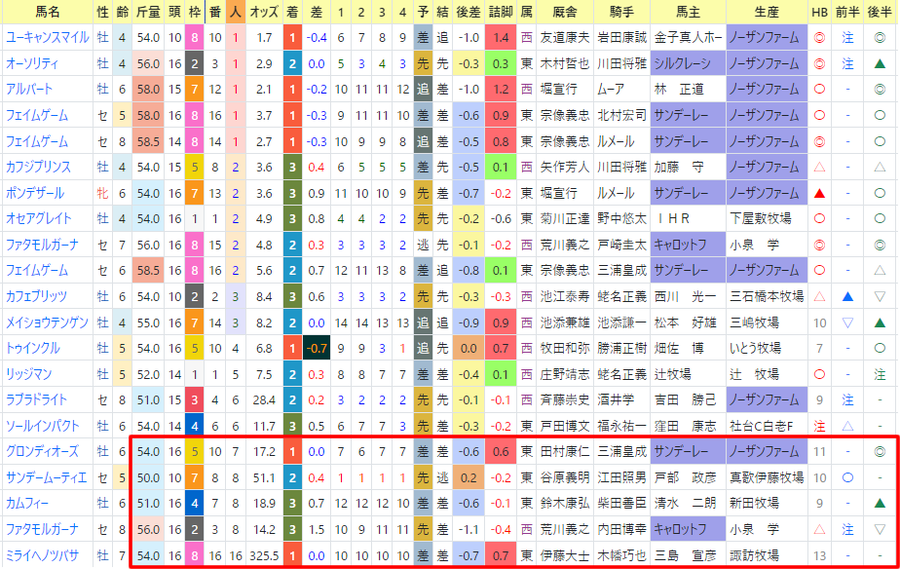
Task: Select jockey 木幡巧也 cell
Action: pyautogui.click(x=622, y=555)
